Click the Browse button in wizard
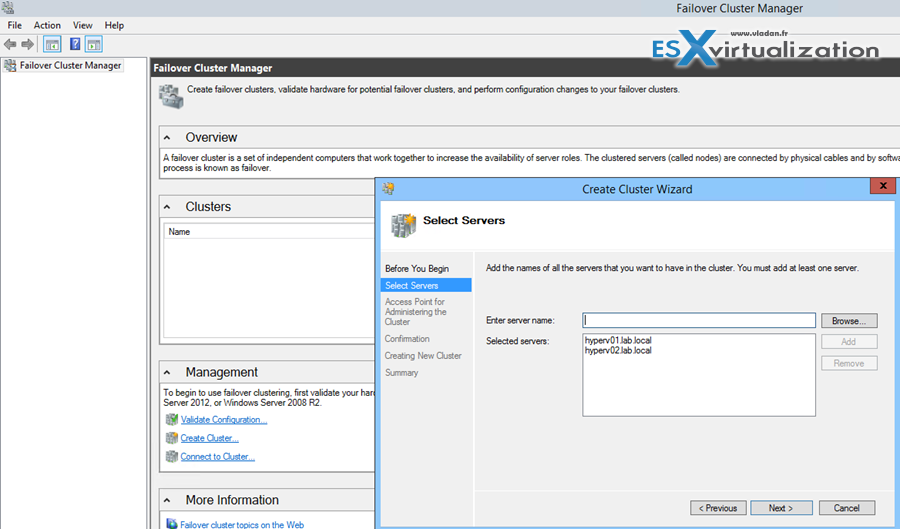Viewport: 900px width, 529px height. 849,321
